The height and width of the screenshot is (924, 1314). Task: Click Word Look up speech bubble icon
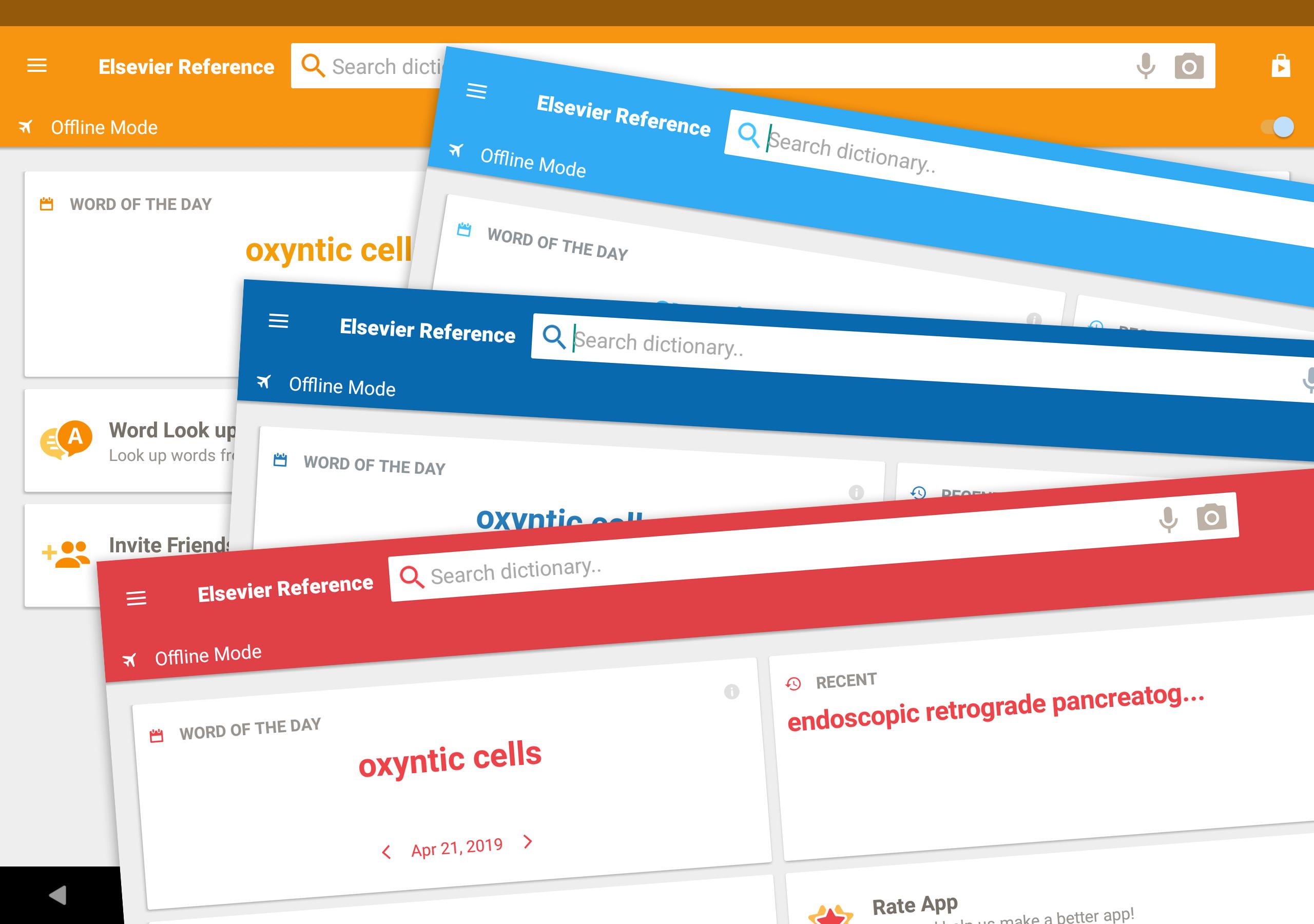point(66,440)
